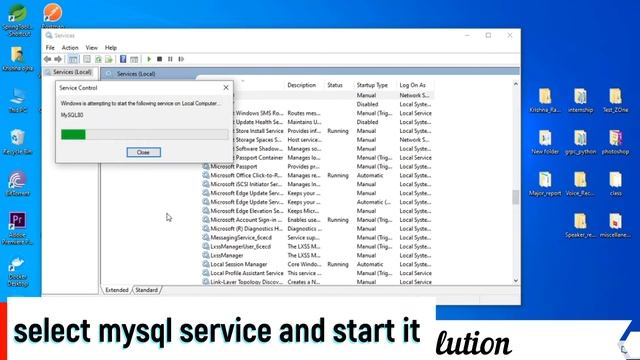Select Link-Layer Topology Discovery row
Screen dimensions: 640x360
317,282
